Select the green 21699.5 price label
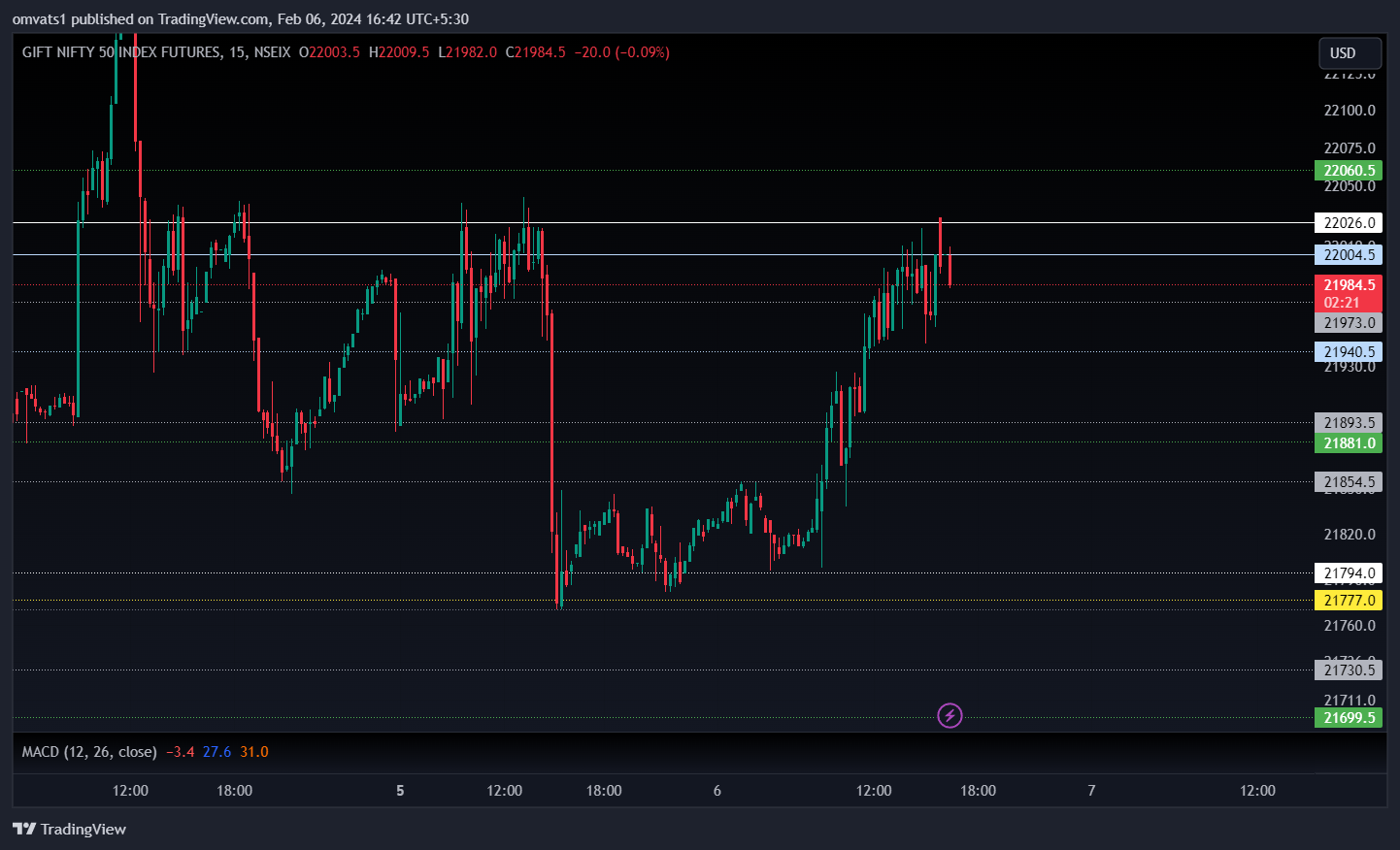Image resolution: width=1400 pixels, height=850 pixels. click(x=1348, y=718)
